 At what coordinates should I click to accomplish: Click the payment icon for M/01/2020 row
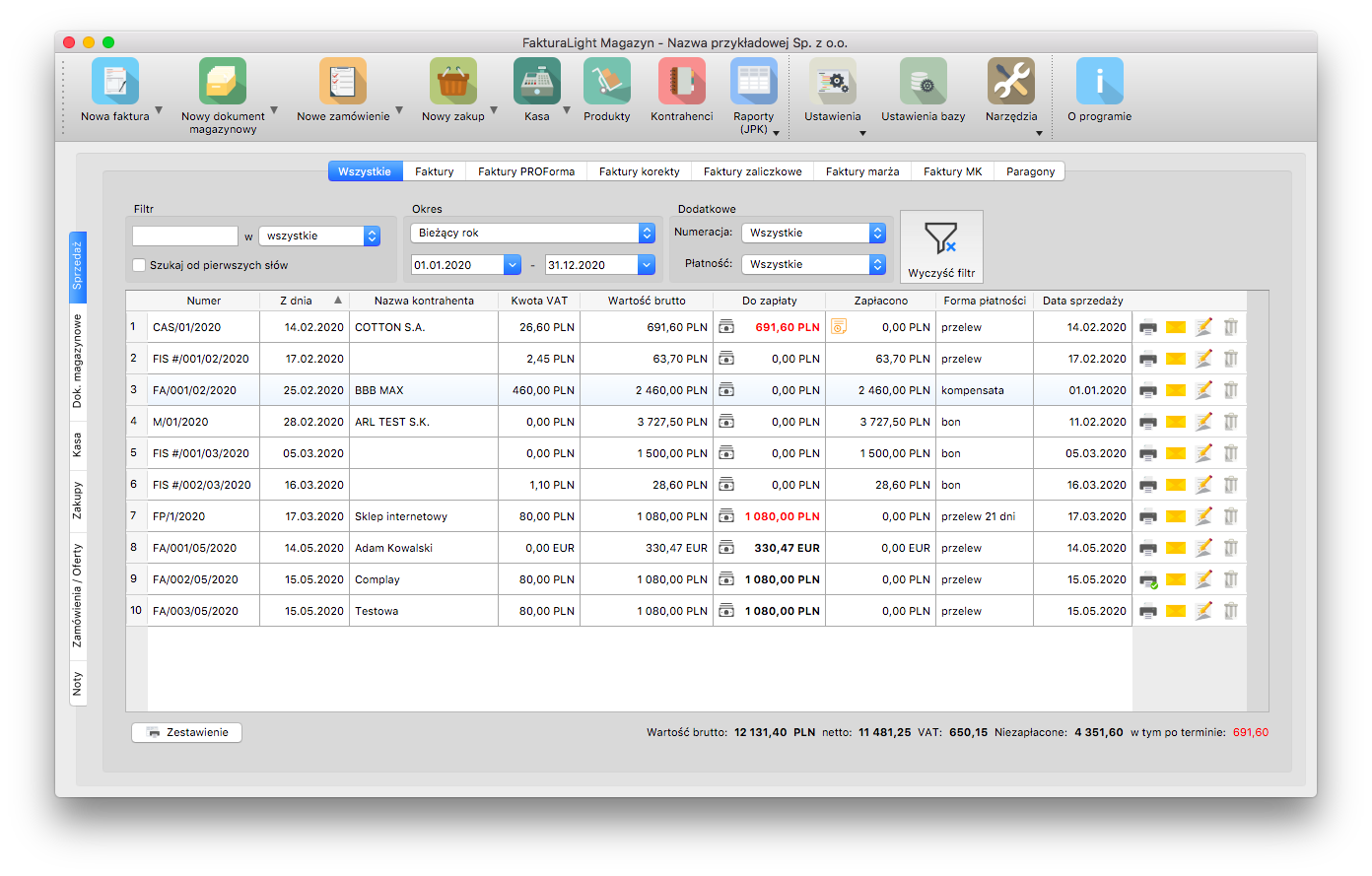pyautogui.click(x=726, y=422)
